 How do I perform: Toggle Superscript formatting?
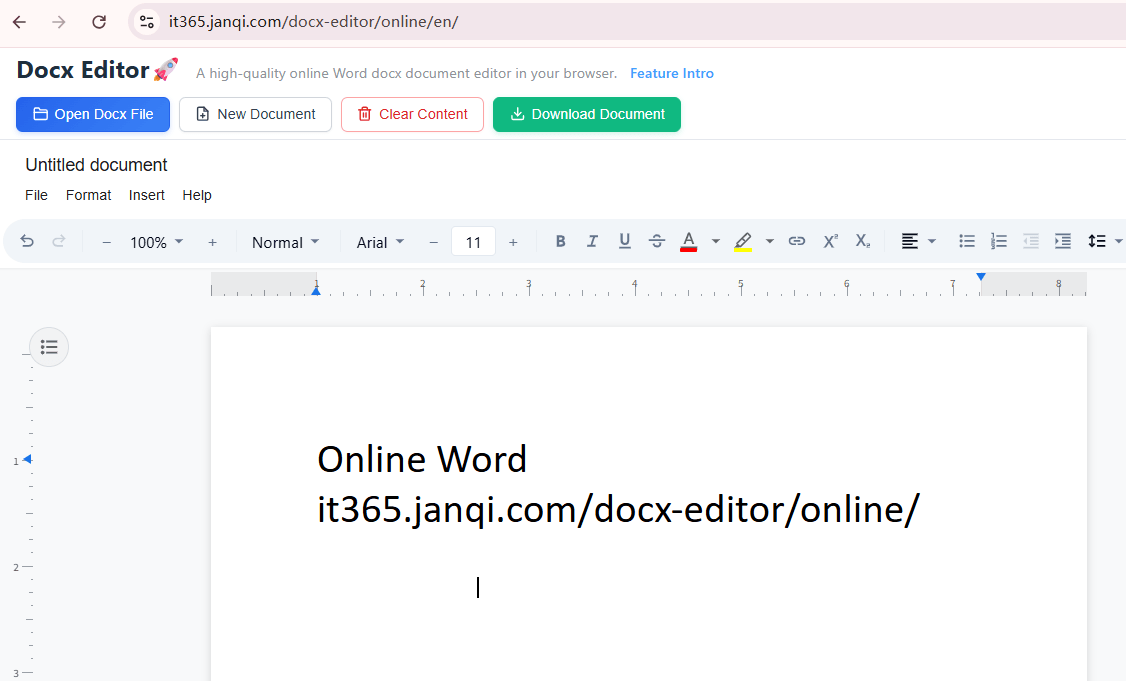[x=830, y=241]
